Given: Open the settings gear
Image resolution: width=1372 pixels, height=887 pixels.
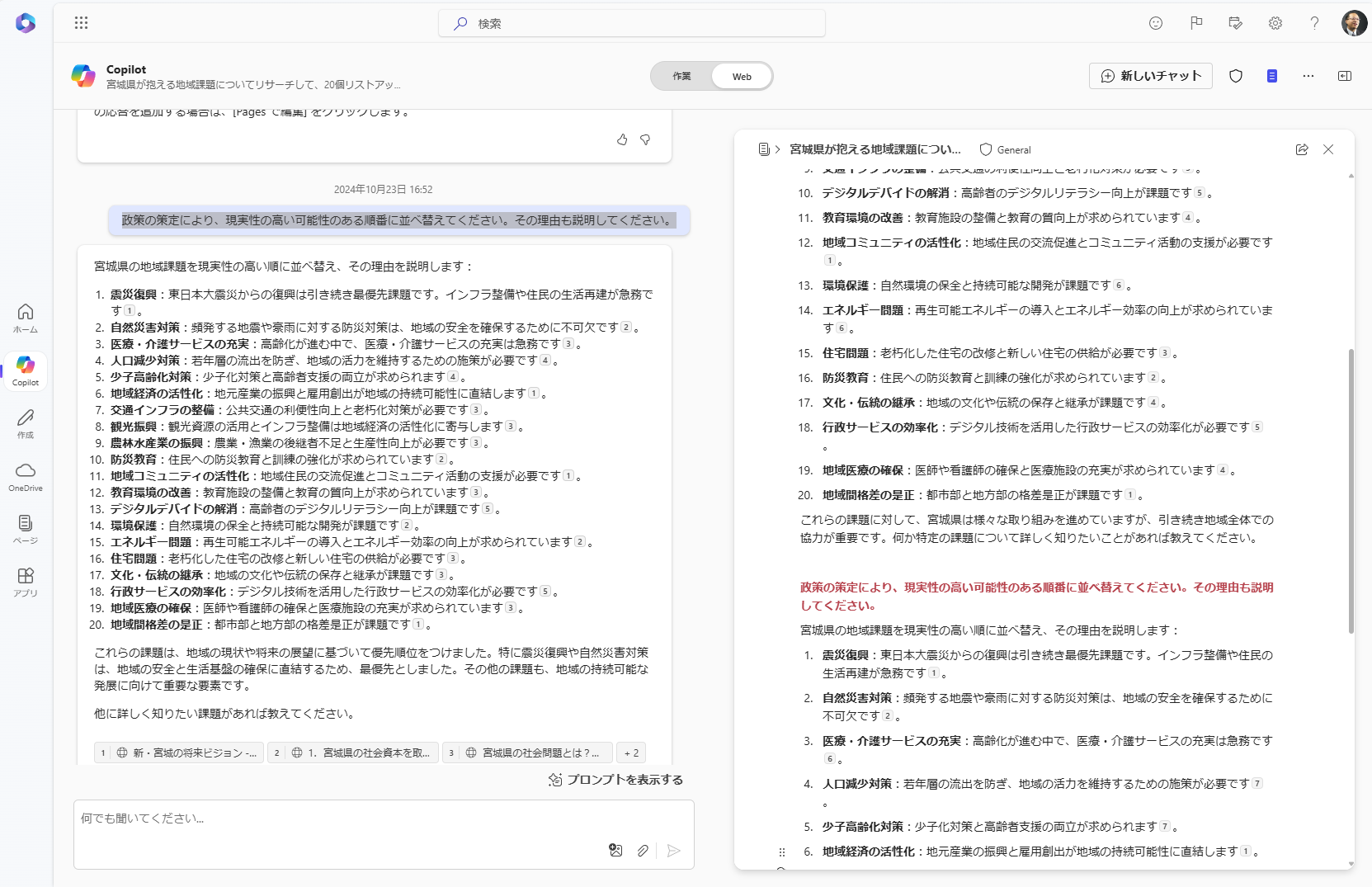Looking at the screenshot, I should click(x=1275, y=23).
